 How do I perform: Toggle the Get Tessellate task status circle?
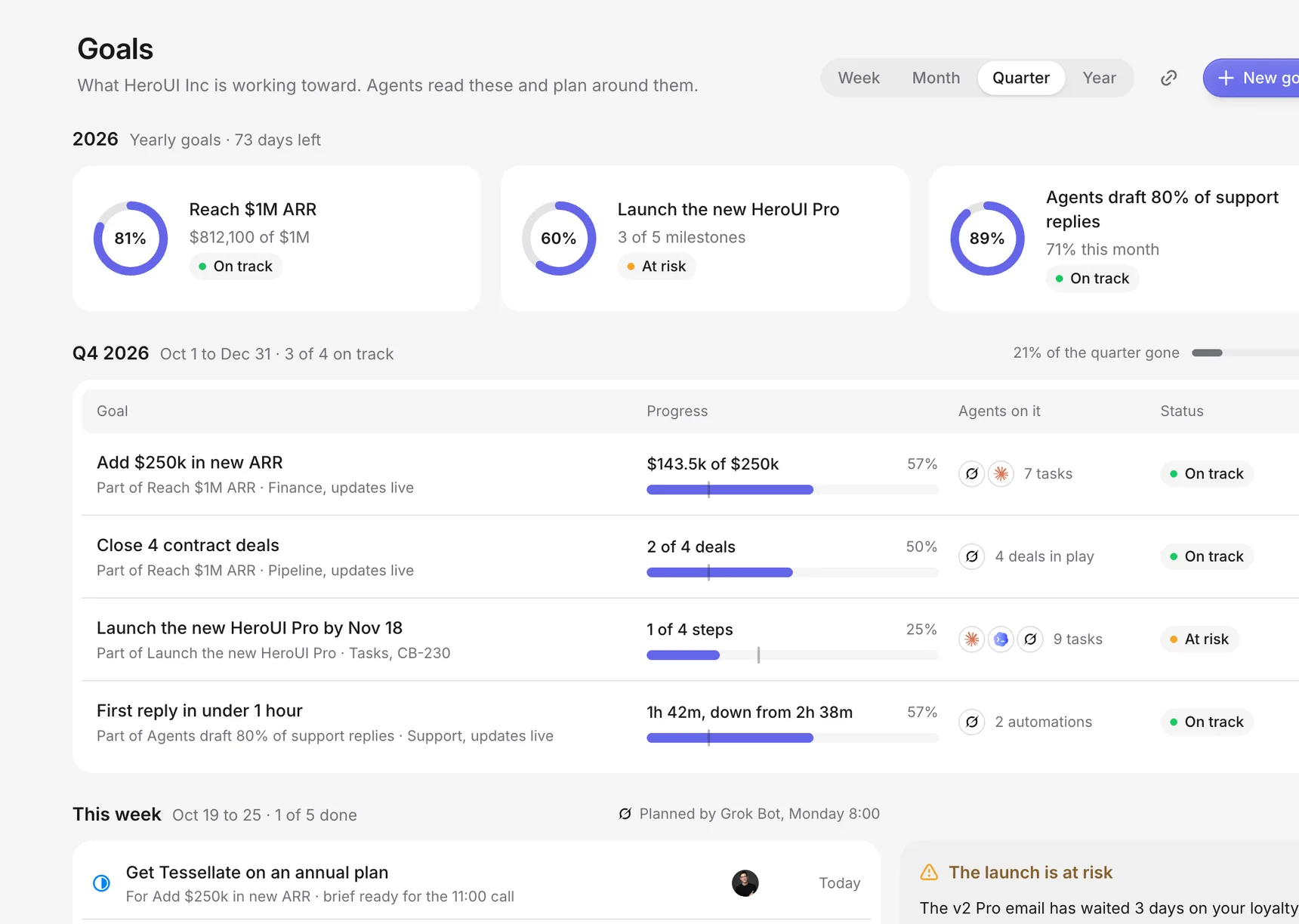(x=101, y=883)
